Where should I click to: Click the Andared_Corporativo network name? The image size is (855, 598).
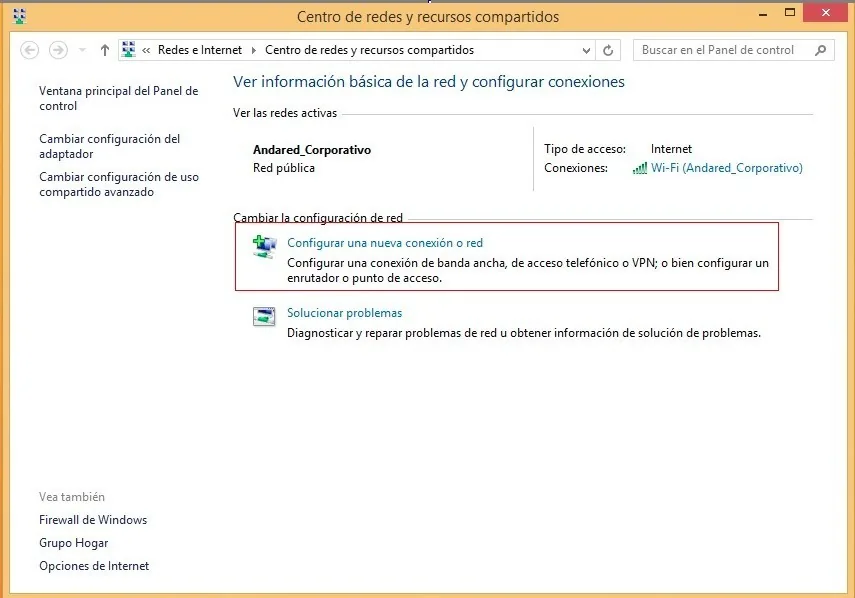[x=312, y=150]
